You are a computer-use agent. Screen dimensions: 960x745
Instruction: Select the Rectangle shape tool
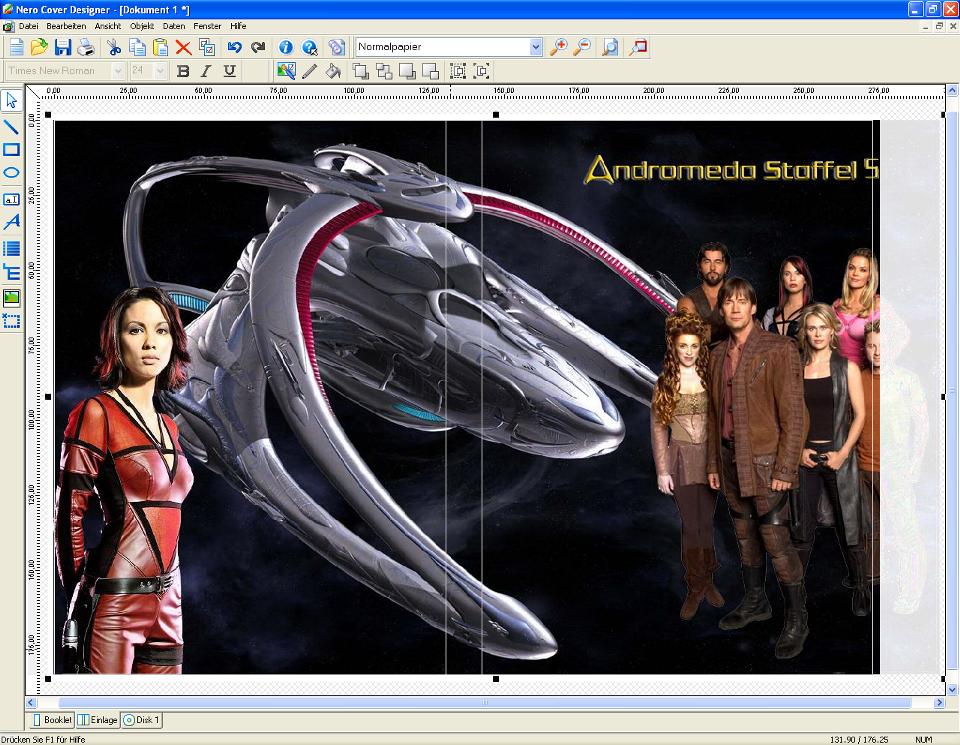click(x=11, y=150)
